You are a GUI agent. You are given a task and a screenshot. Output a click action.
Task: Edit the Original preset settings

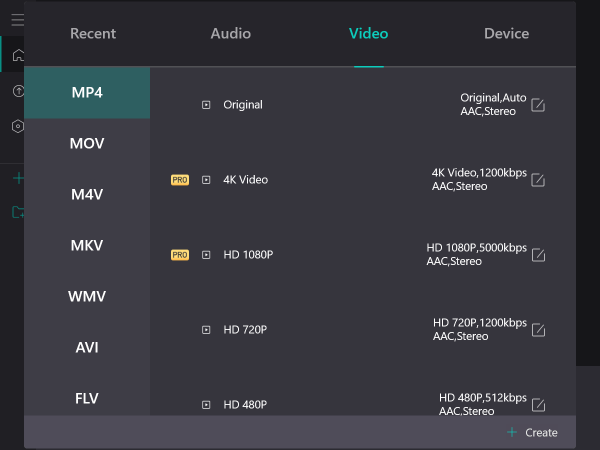click(538, 105)
